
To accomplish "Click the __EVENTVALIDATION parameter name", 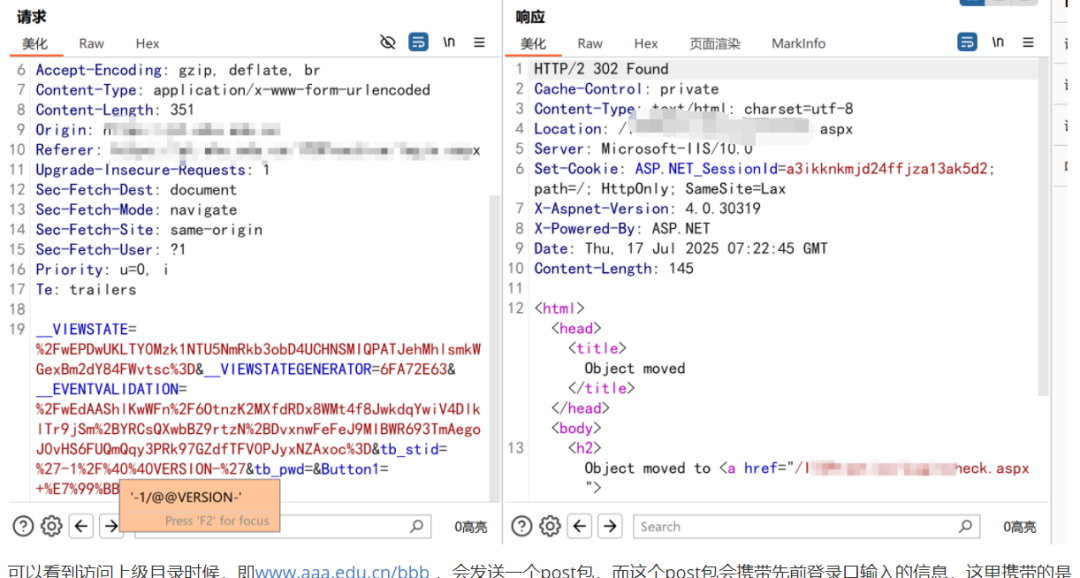I will click(107, 389).
